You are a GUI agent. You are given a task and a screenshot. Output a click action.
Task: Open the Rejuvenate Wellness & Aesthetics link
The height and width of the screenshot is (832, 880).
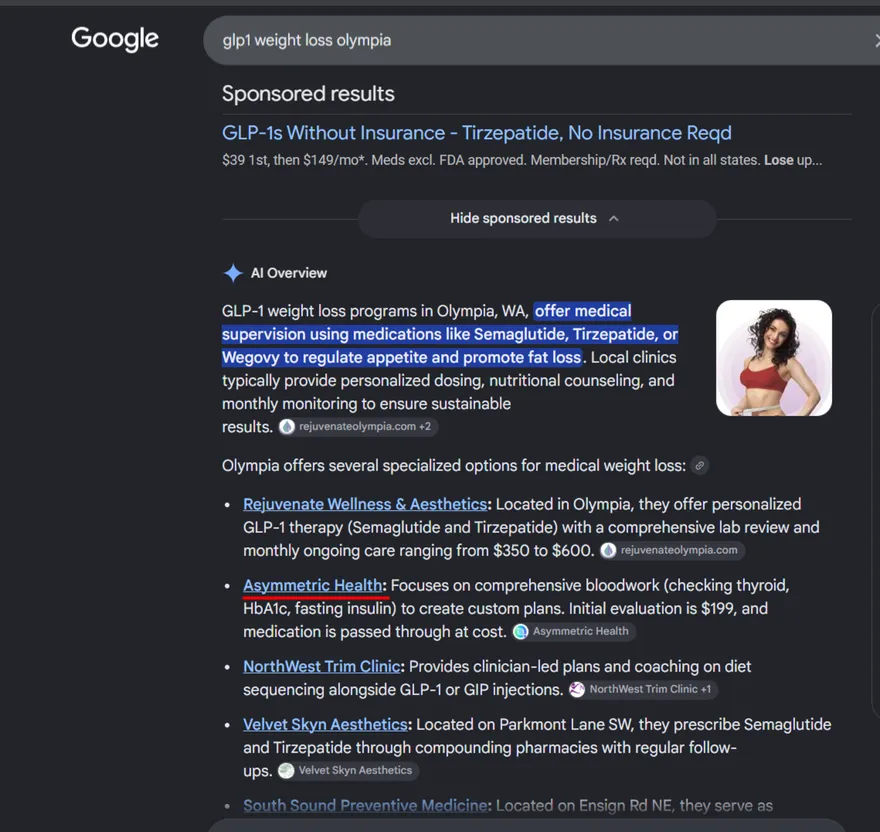[365, 504]
